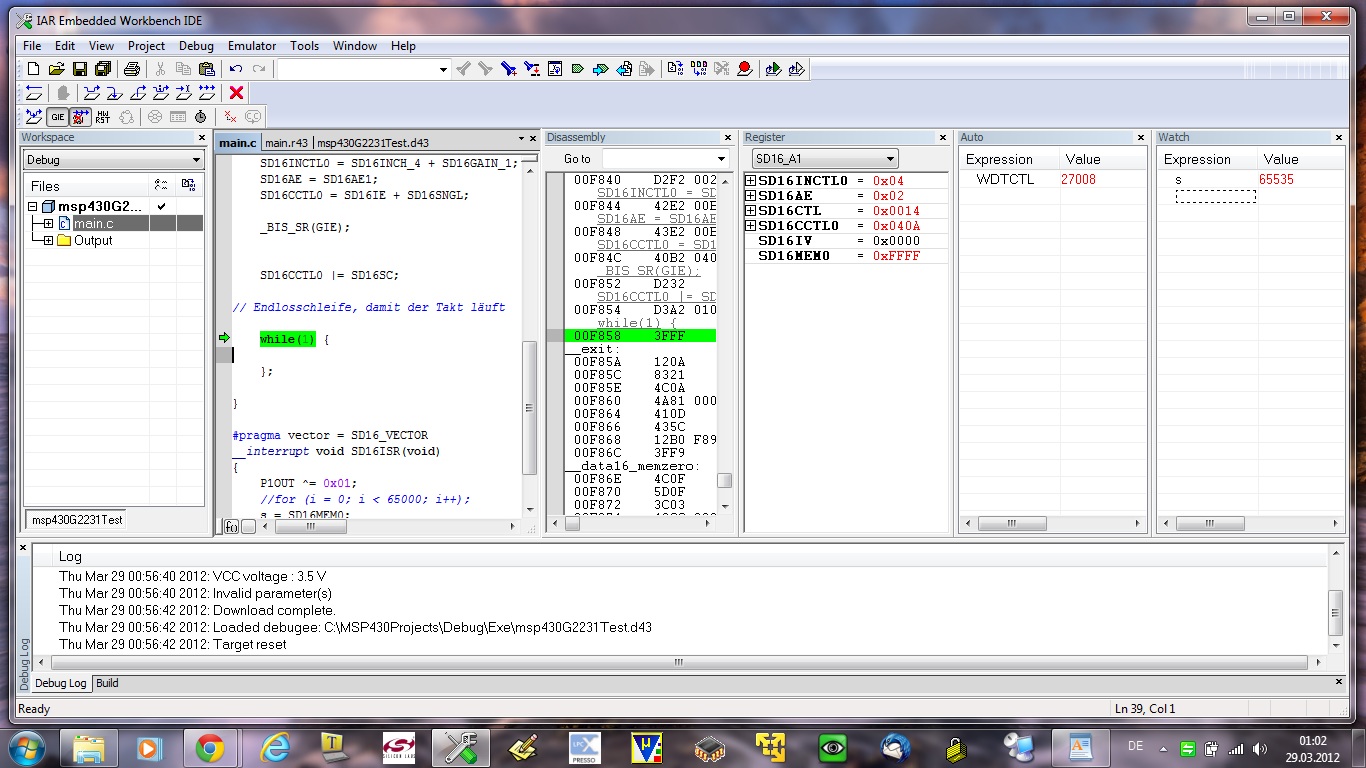Screen dimensions: 1366x768
Task: Switch to the Build log tab
Action: pyautogui.click(x=107, y=683)
